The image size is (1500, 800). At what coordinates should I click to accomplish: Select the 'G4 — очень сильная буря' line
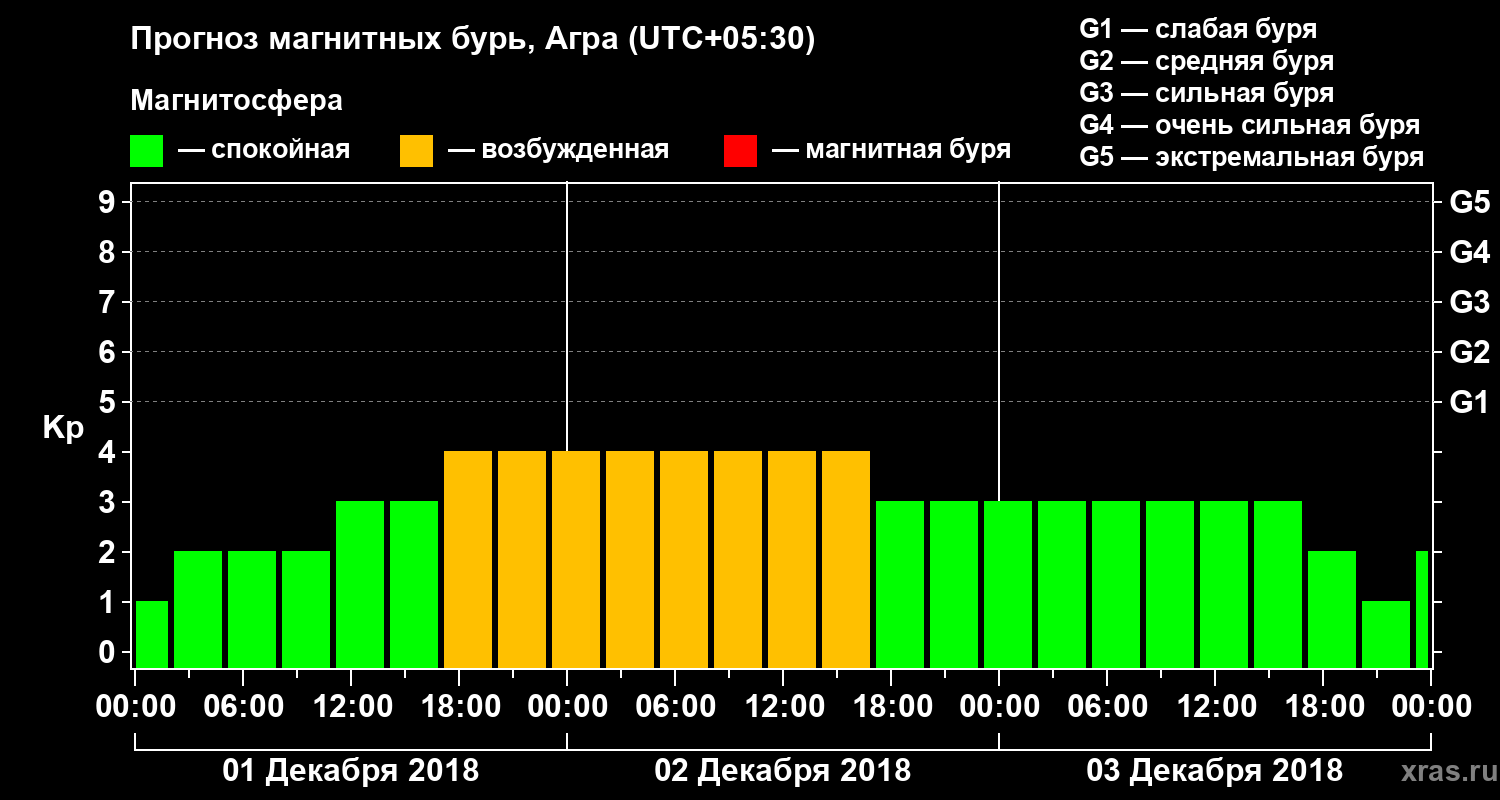1249,125
